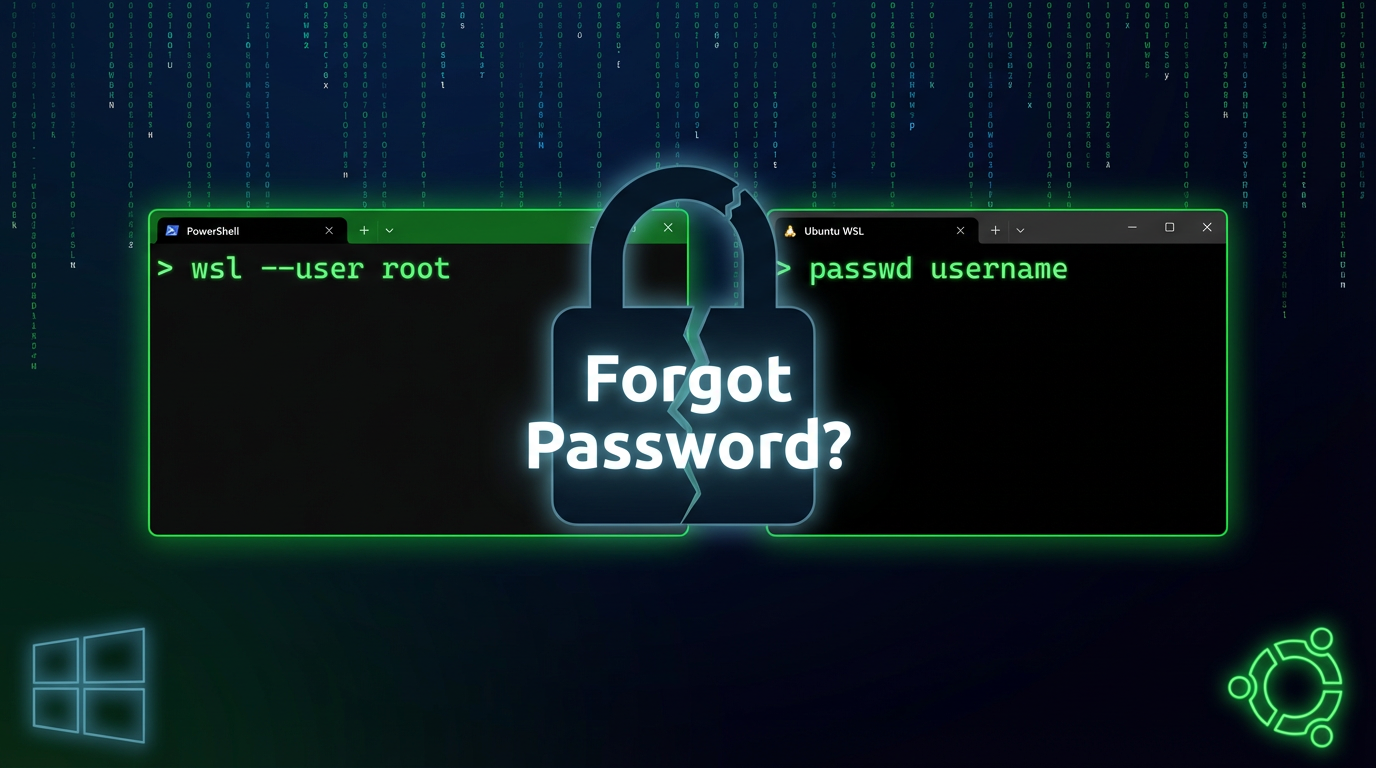Image resolution: width=1376 pixels, height=768 pixels.
Task: Select the PowerShell tab title
Action: click(x=213, y=231)
